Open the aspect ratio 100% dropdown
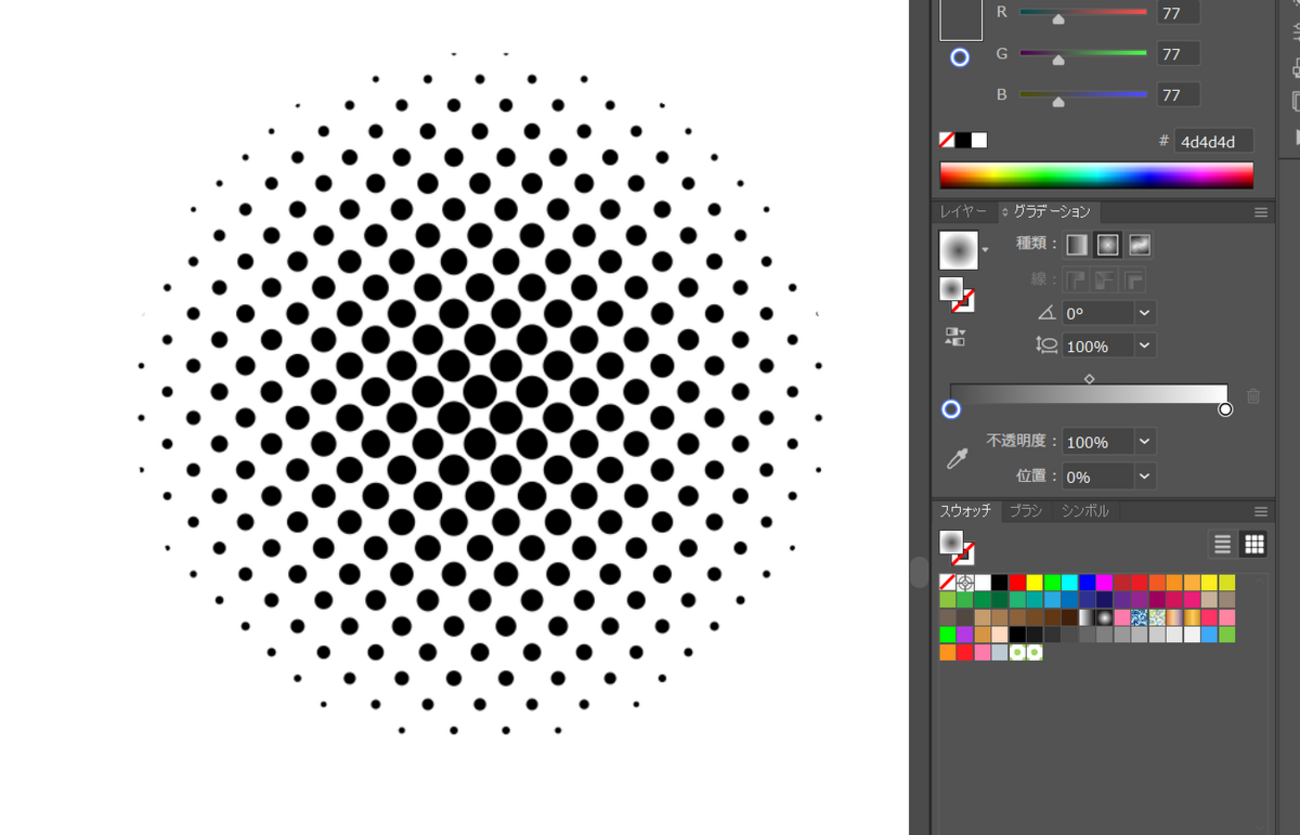This screenshot has height=835, width=1300. [x=1144, y=346]
